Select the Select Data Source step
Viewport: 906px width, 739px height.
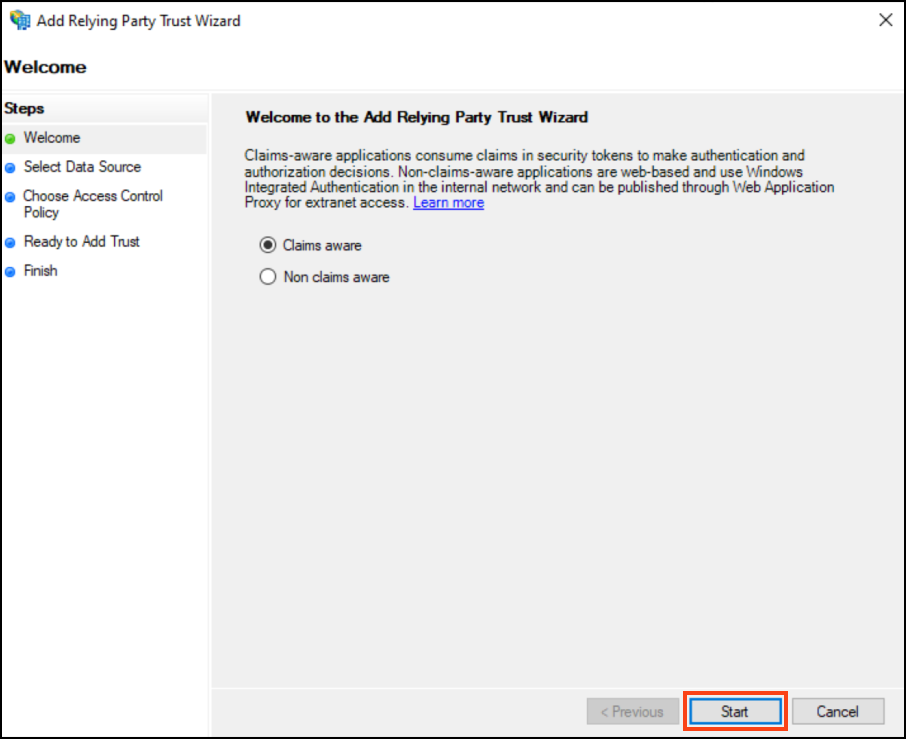coord(82,167)
